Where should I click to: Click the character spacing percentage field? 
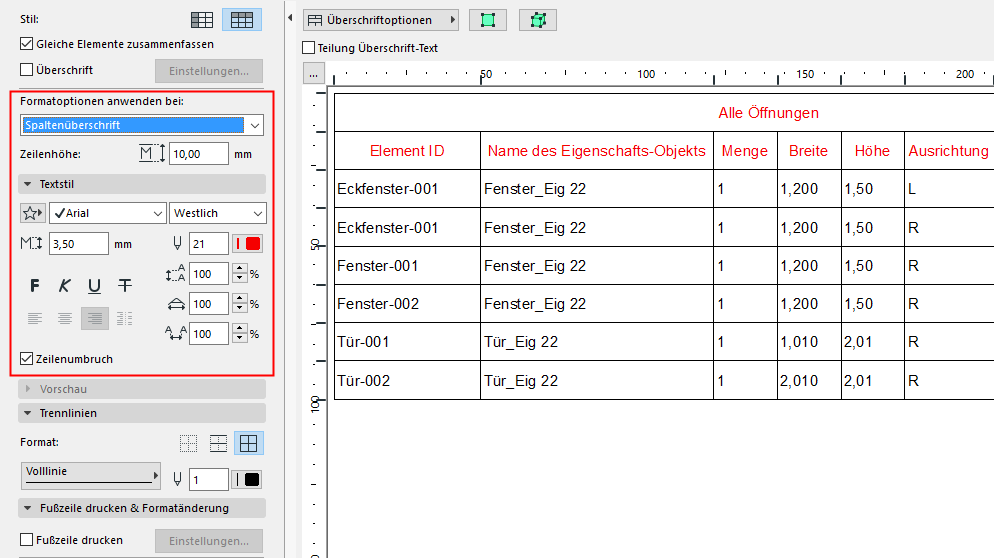coord(209,334)
